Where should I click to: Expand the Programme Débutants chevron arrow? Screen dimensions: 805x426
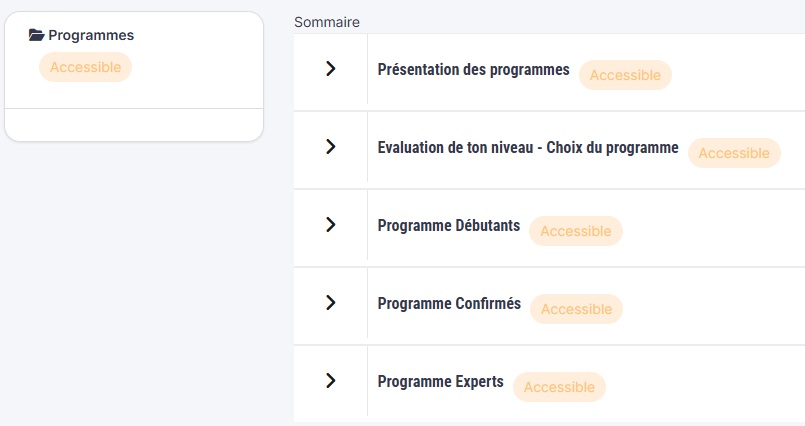pyautogui.click(x=331, y=225)
